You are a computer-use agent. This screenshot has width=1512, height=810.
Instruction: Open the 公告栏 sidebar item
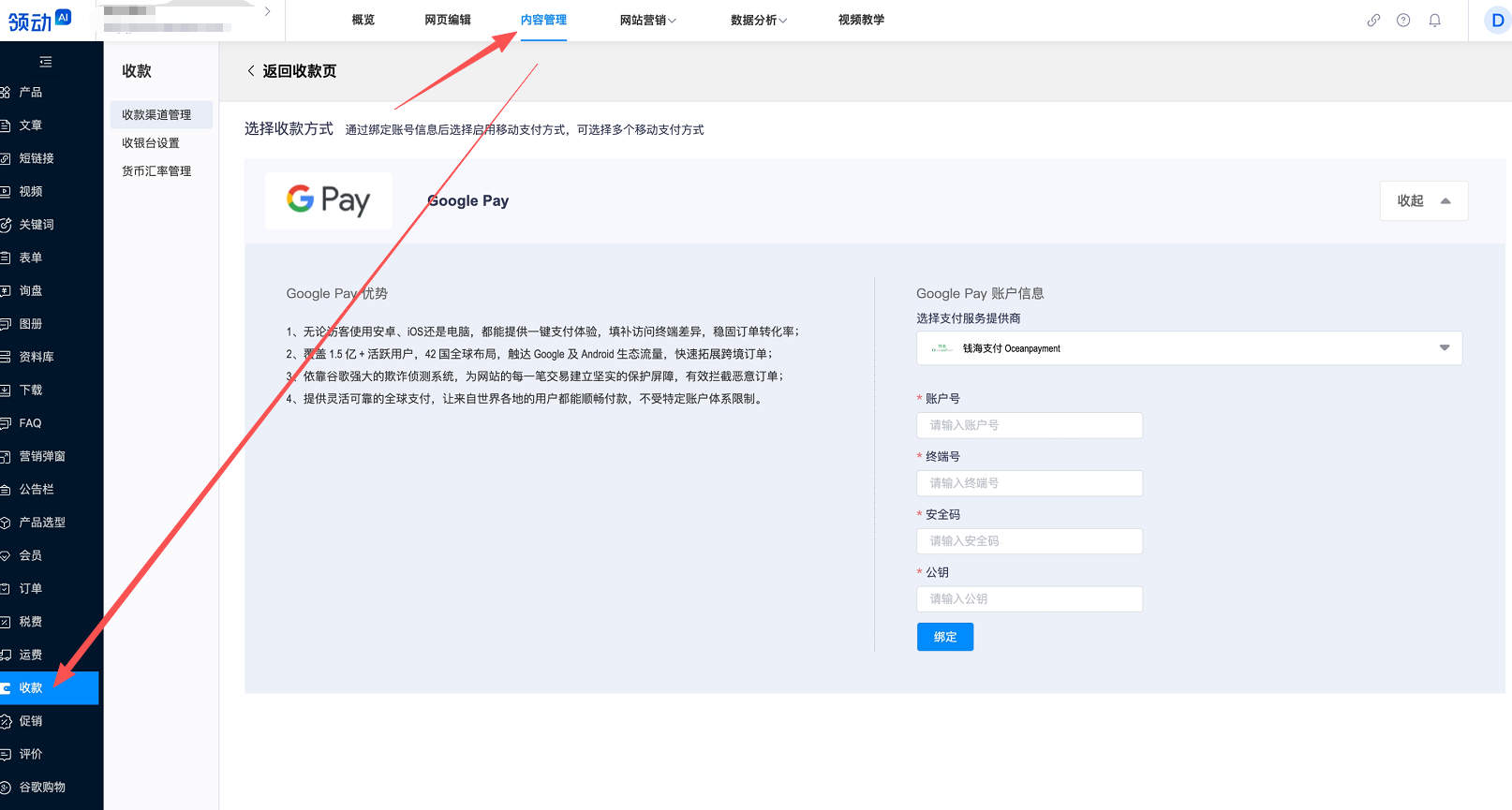36,490
